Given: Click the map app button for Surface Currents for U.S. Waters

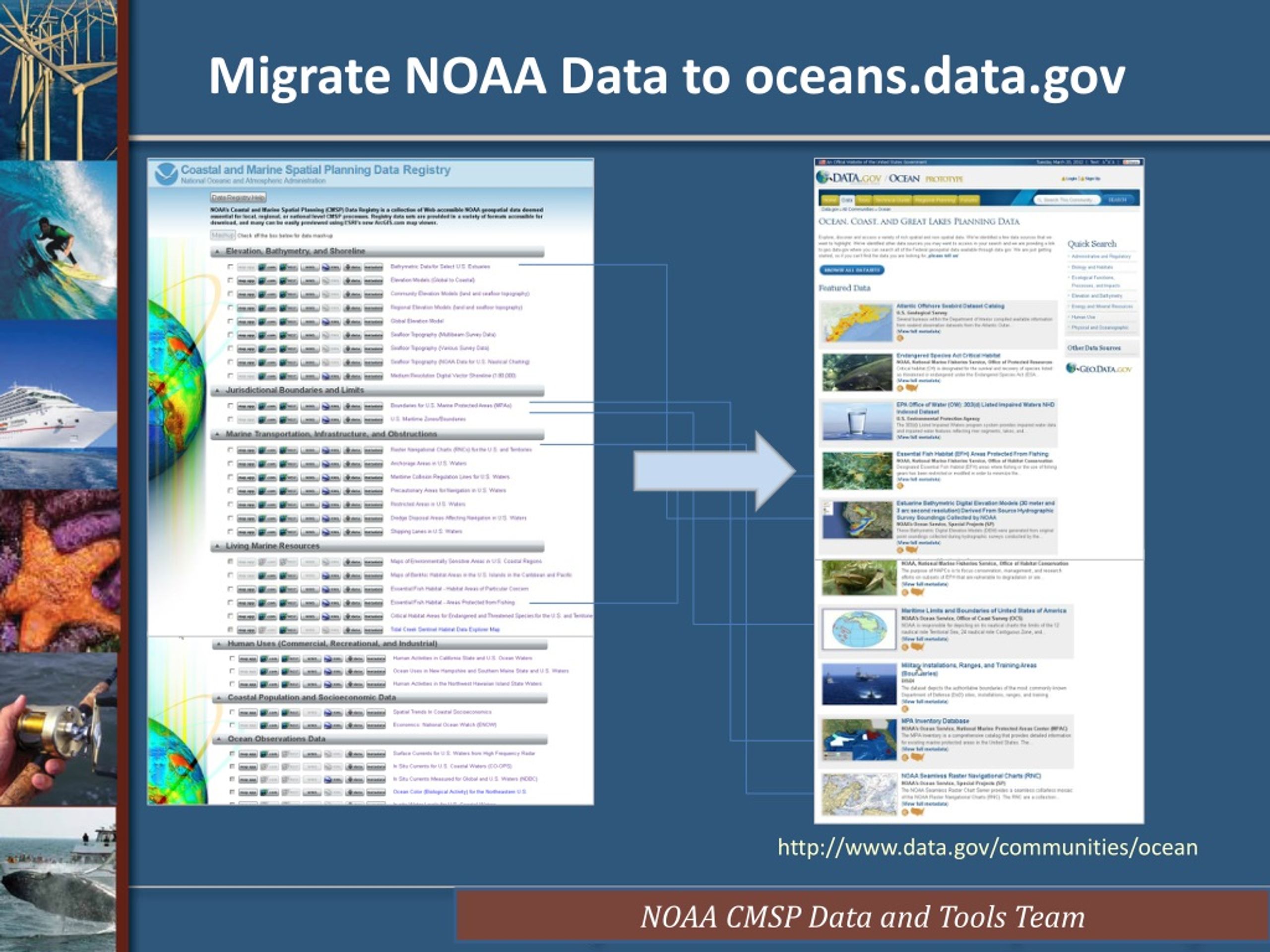Looking at the screenshot, I should (248, 754).
